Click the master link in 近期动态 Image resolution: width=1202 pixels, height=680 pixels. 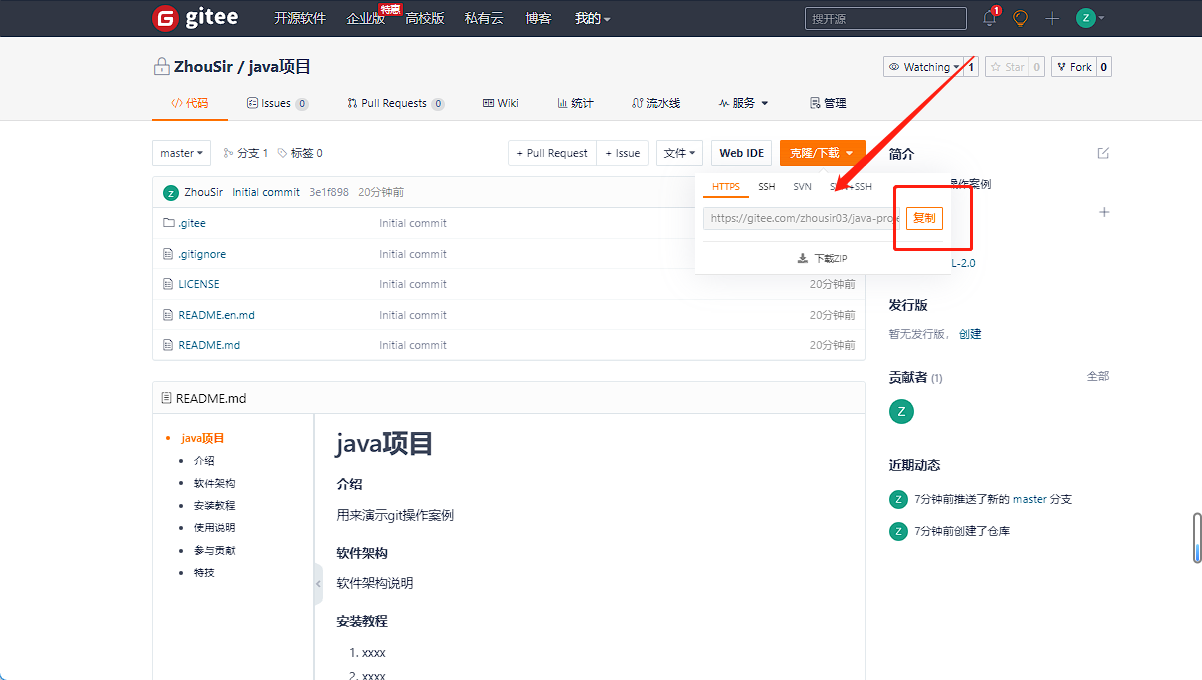(x=1029, y=499)
